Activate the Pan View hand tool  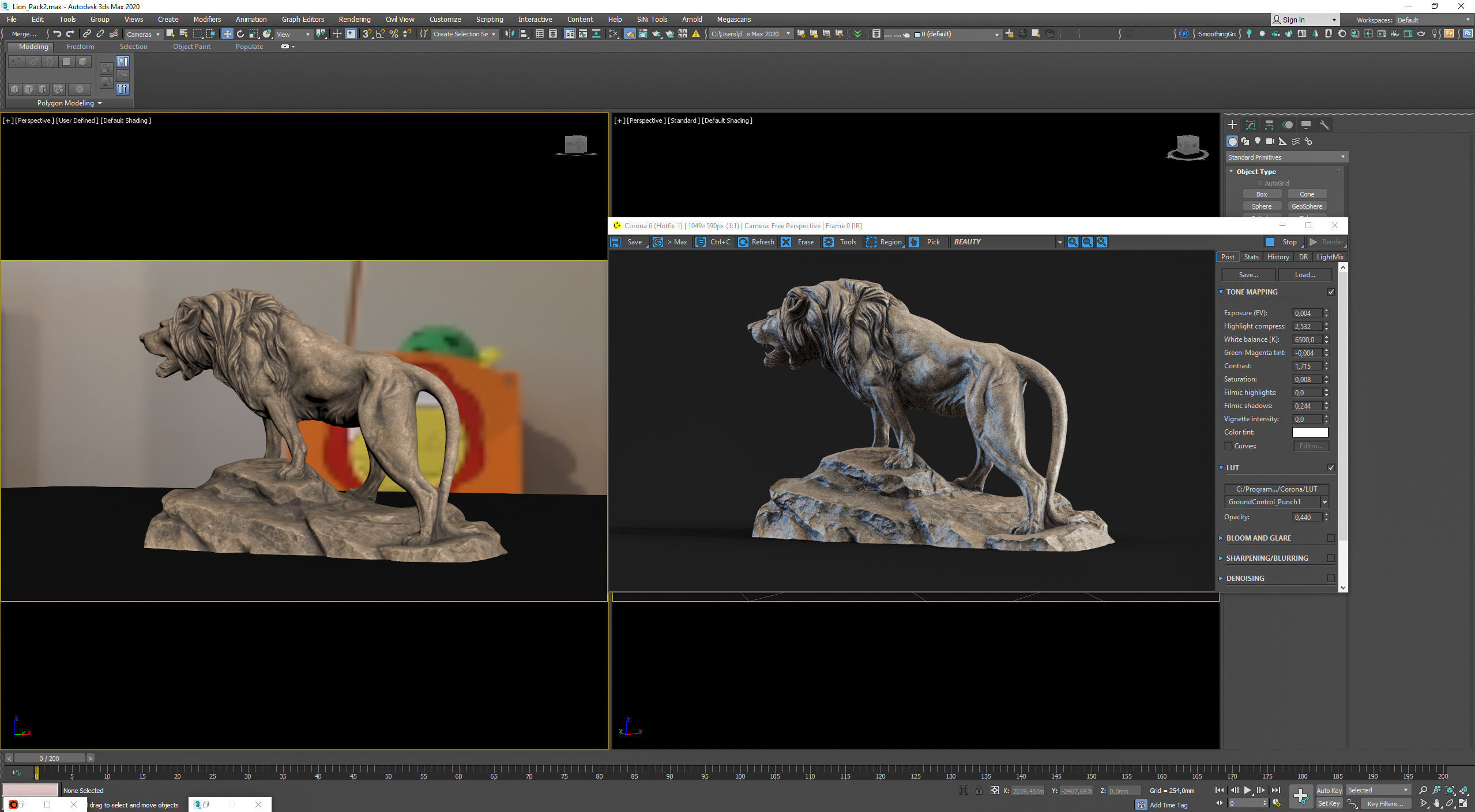pos(1436,803)
